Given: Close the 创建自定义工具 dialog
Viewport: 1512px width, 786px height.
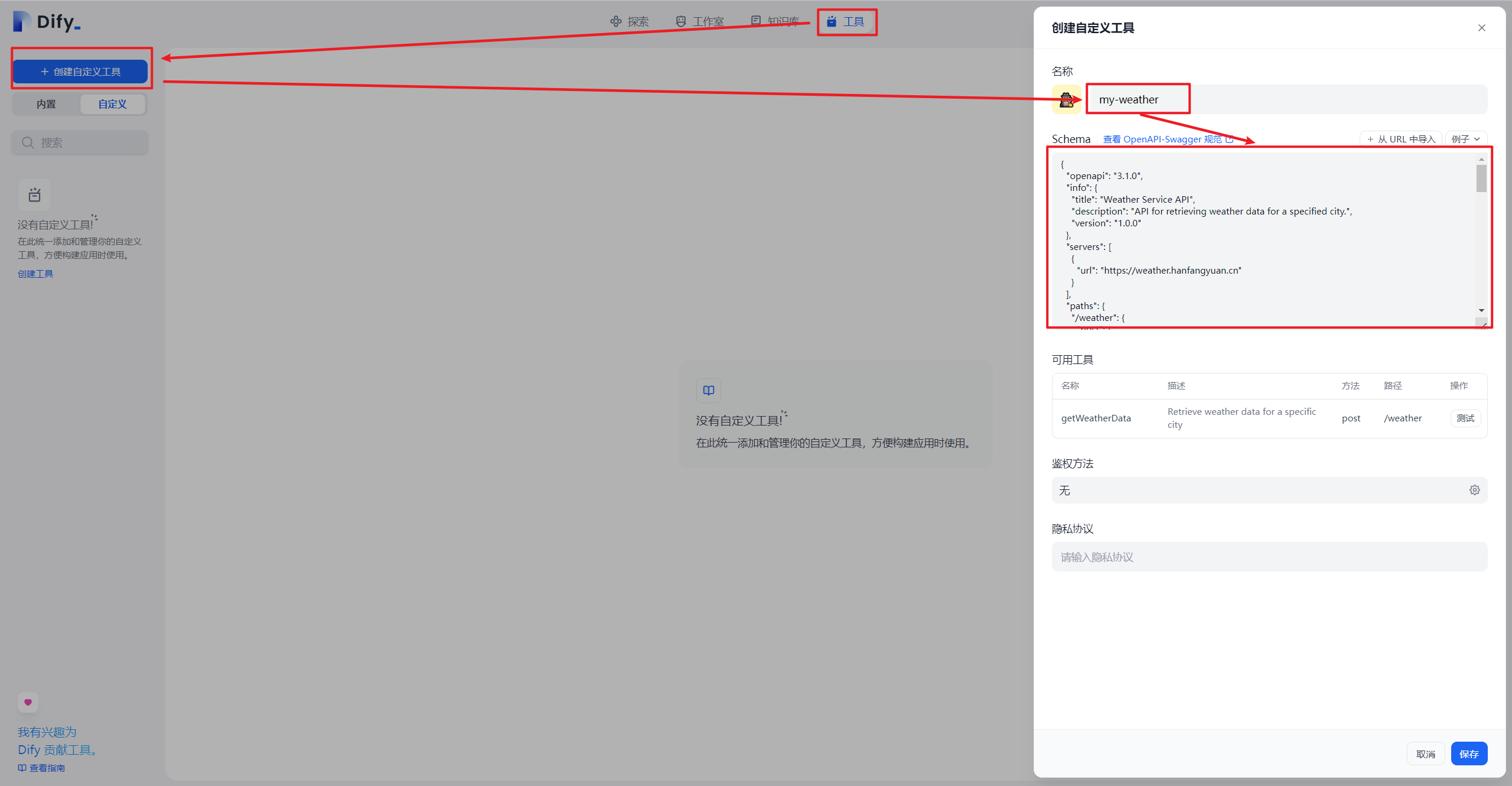Looking at the screenshot, I should tap(1482, 28).
